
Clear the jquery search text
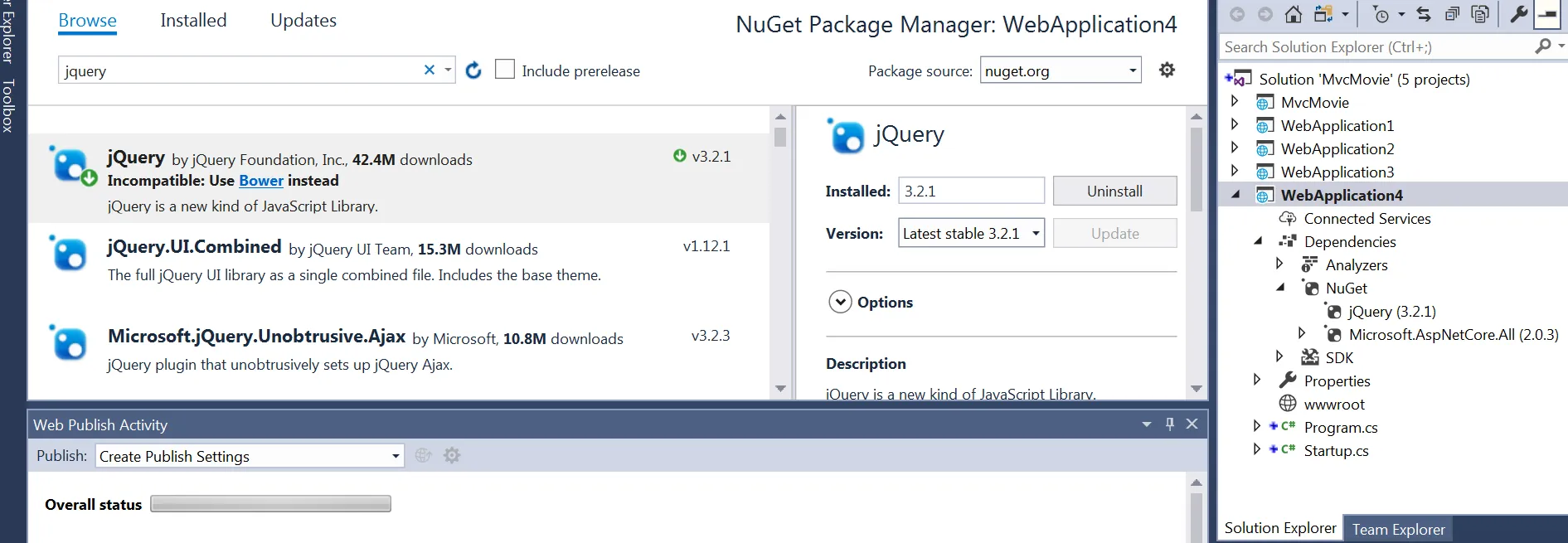coord(430,70)
